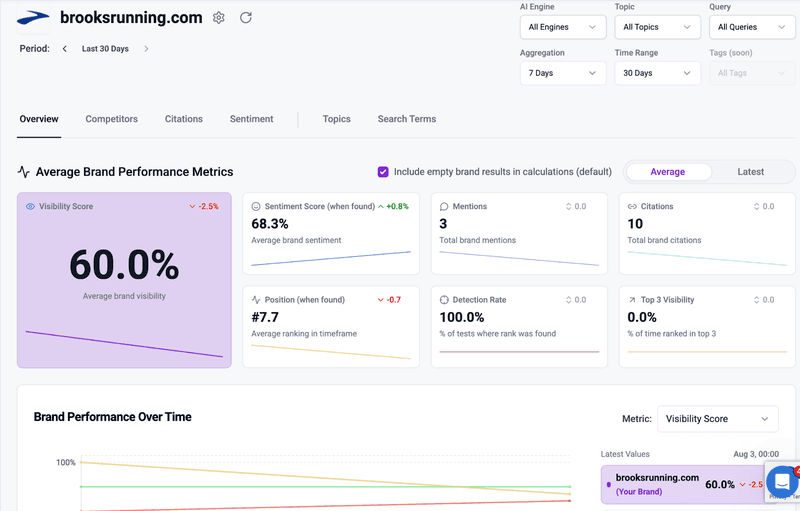Open the Time Range 30 Days selector

657,73
